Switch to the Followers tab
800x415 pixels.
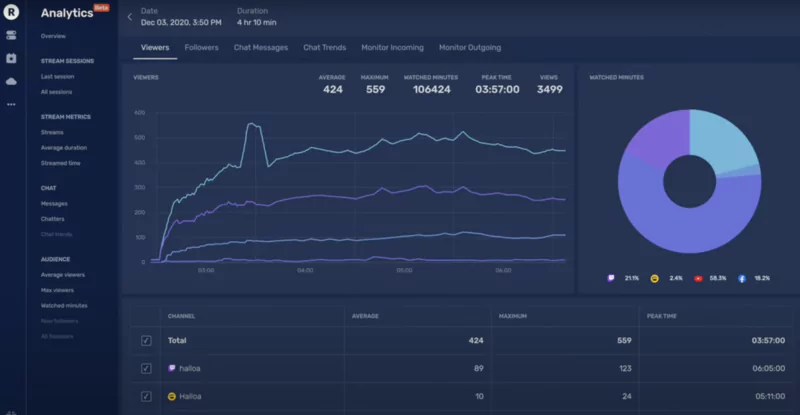(x=202, y=47)
